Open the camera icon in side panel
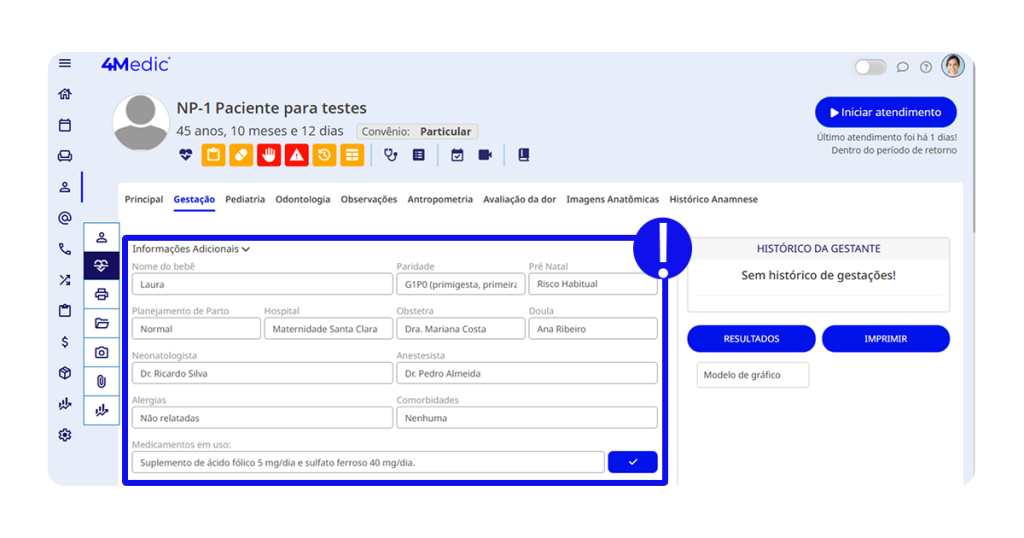This screenshot has height=538, width=1024. coord(101,352)
